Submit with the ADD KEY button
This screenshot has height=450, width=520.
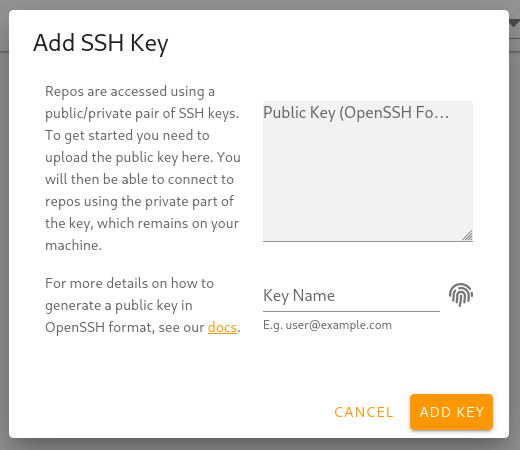pyautogui.click(x=451, y=412)
